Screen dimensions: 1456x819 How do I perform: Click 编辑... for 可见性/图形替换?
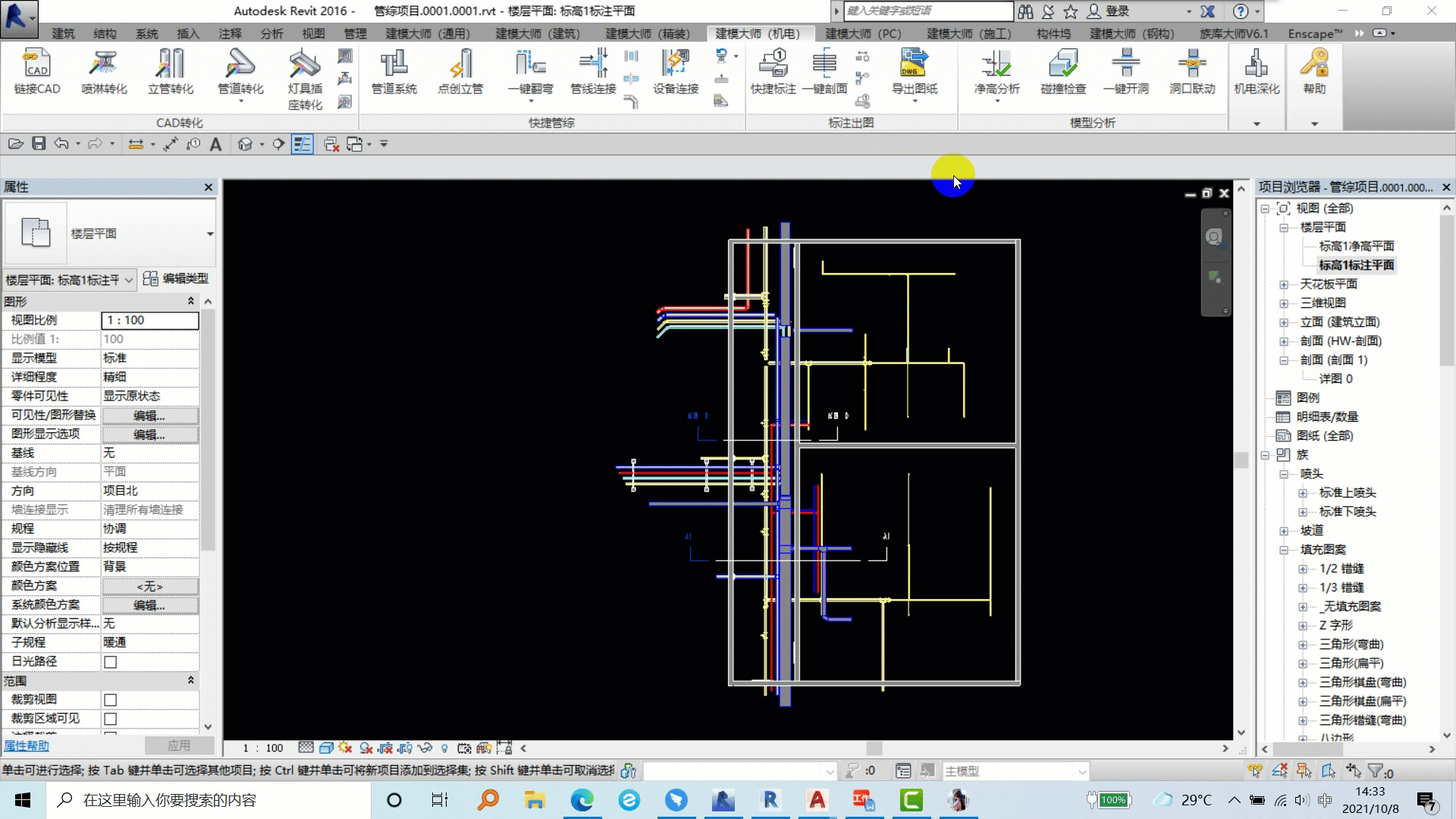pos(149,416)
